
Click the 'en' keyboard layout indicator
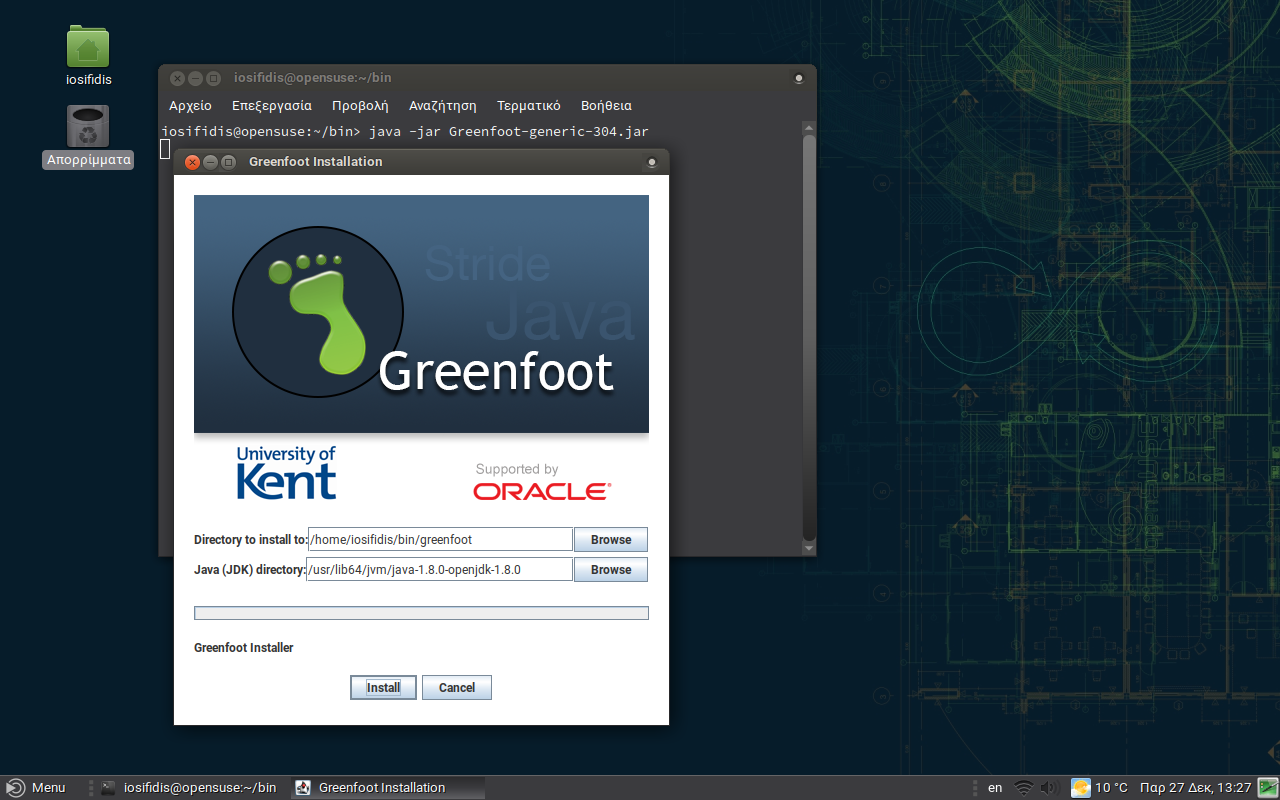point(995,788)
